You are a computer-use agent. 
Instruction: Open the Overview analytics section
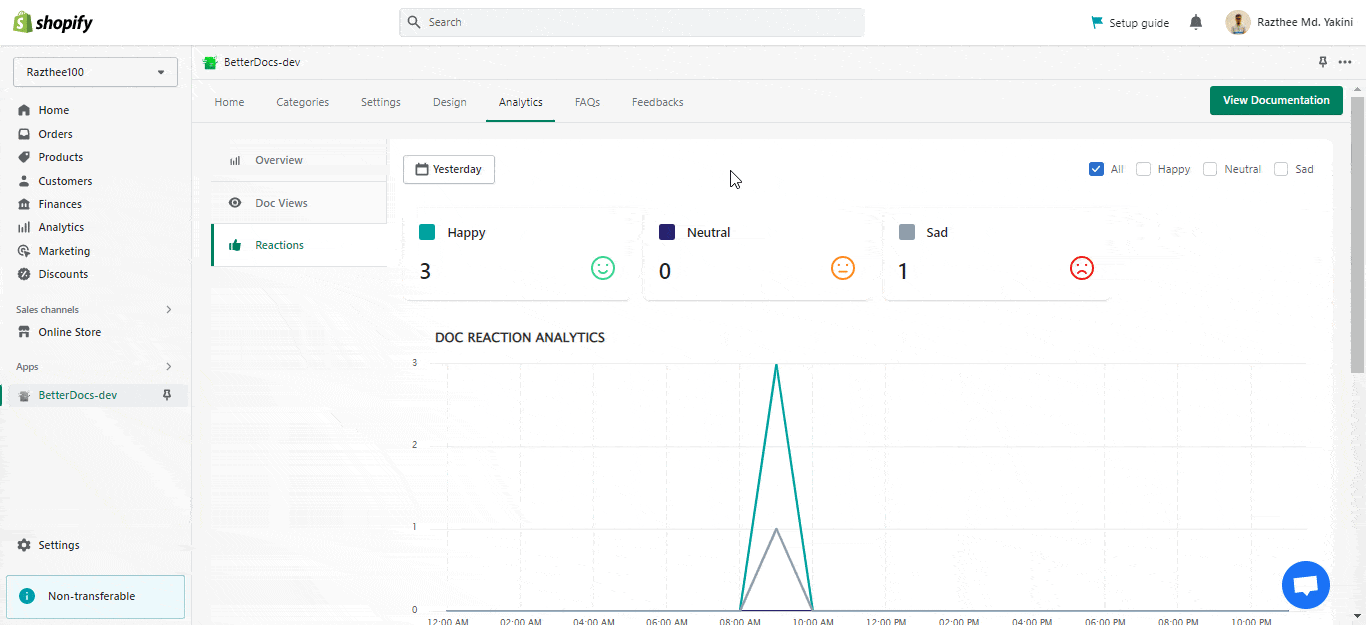(299, 160)
